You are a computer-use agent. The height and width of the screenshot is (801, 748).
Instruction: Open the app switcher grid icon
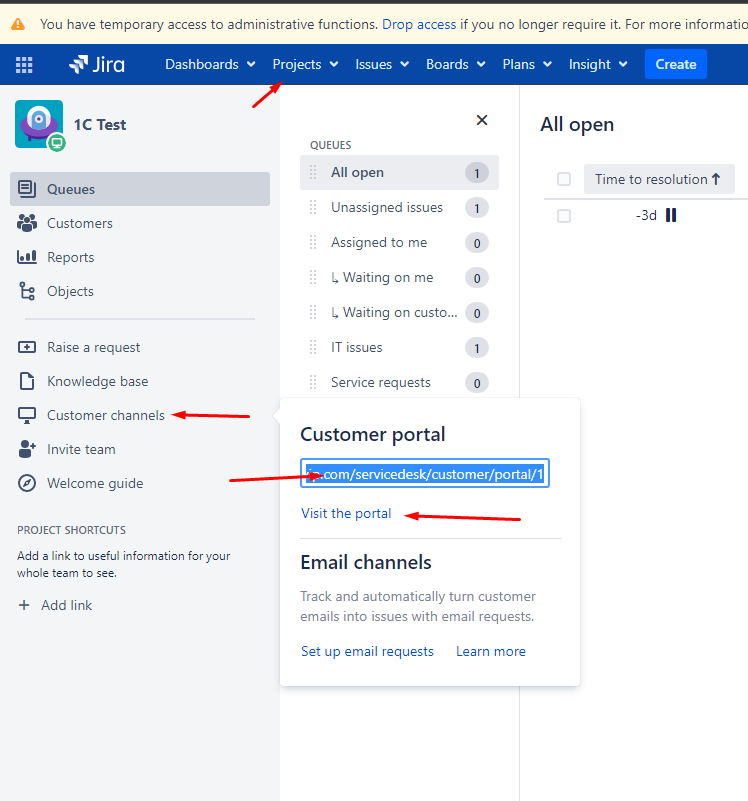(x=24, y=64)
